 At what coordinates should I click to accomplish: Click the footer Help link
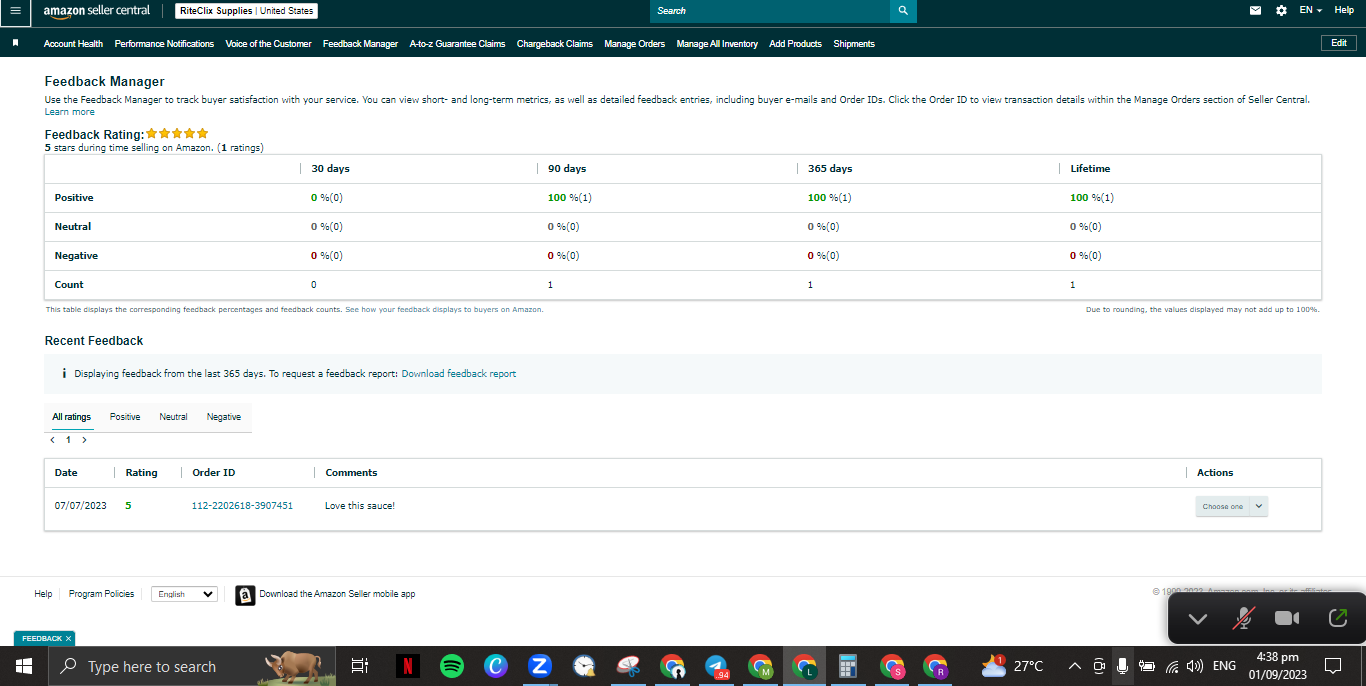point(43,594)
